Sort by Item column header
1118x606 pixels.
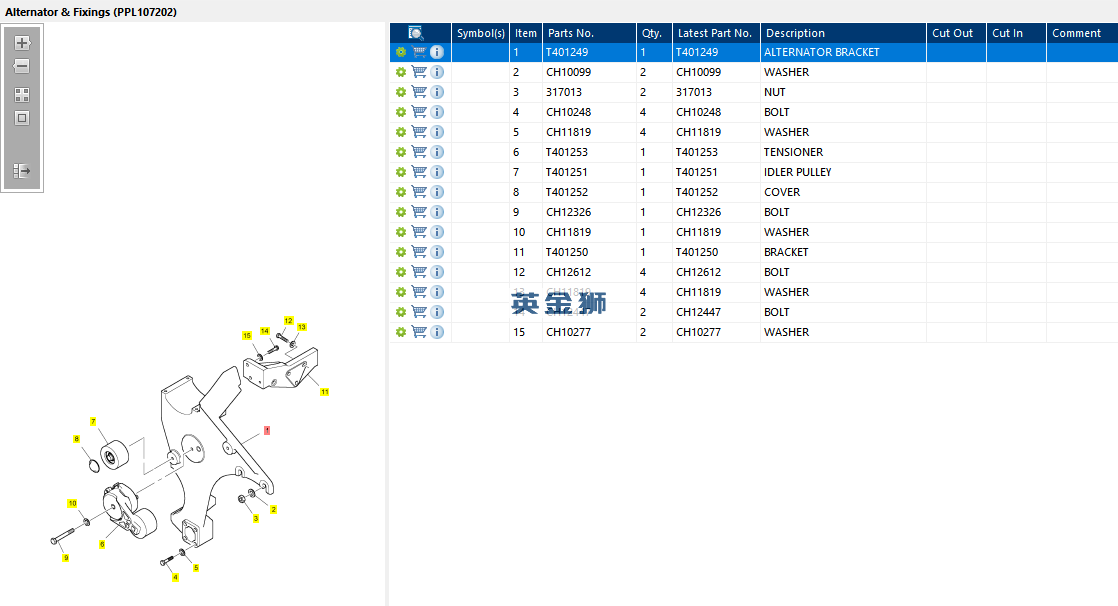click(525, 33)
